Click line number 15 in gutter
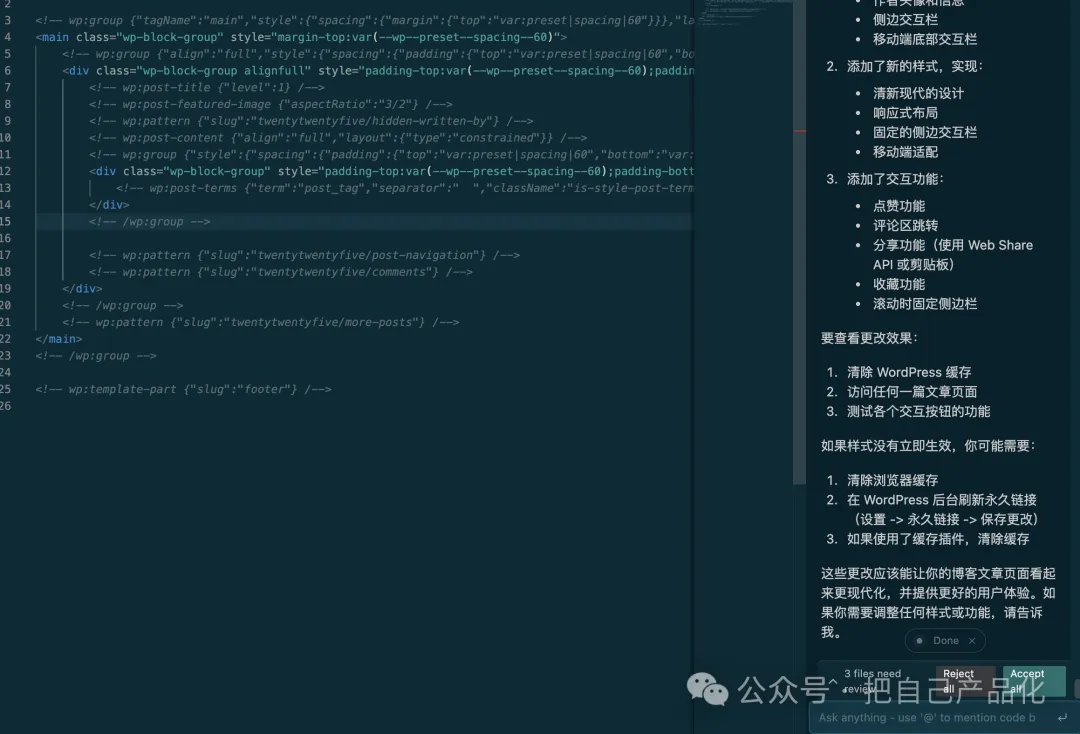Viewport: 1080px width, 734px height. 6,222
